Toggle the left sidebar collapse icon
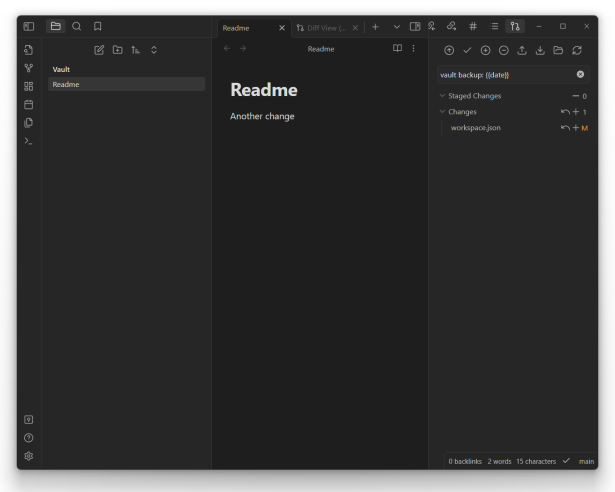Screen dimensions: 615x492 [29, 26]
